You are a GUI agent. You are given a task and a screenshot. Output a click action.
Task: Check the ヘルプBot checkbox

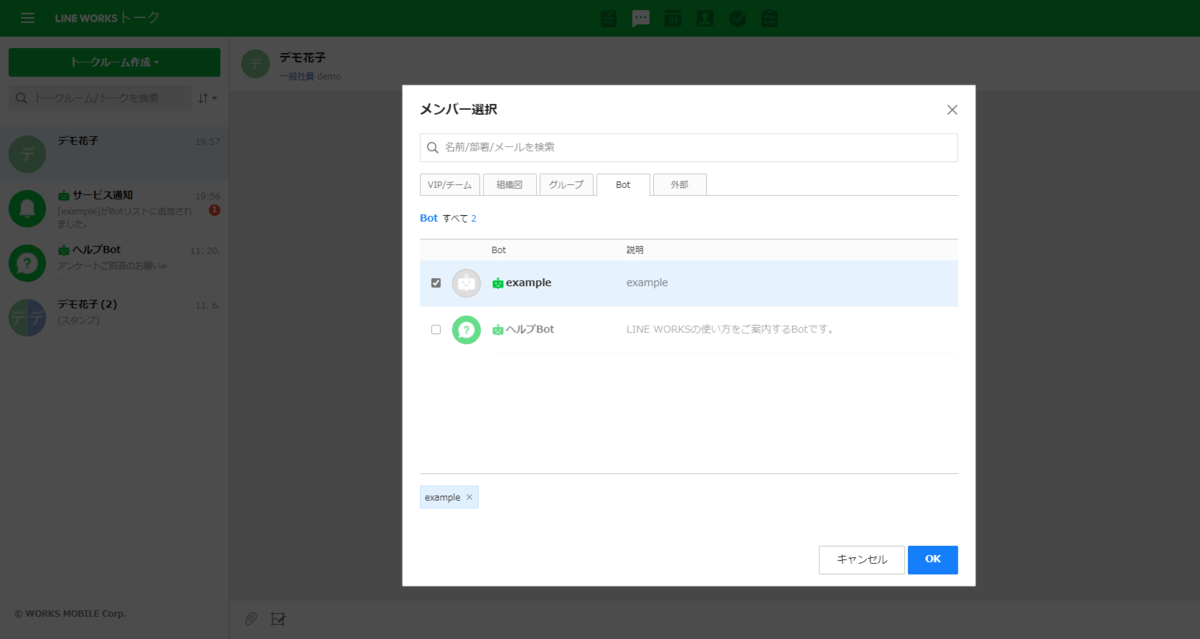(x=436, y=329)
